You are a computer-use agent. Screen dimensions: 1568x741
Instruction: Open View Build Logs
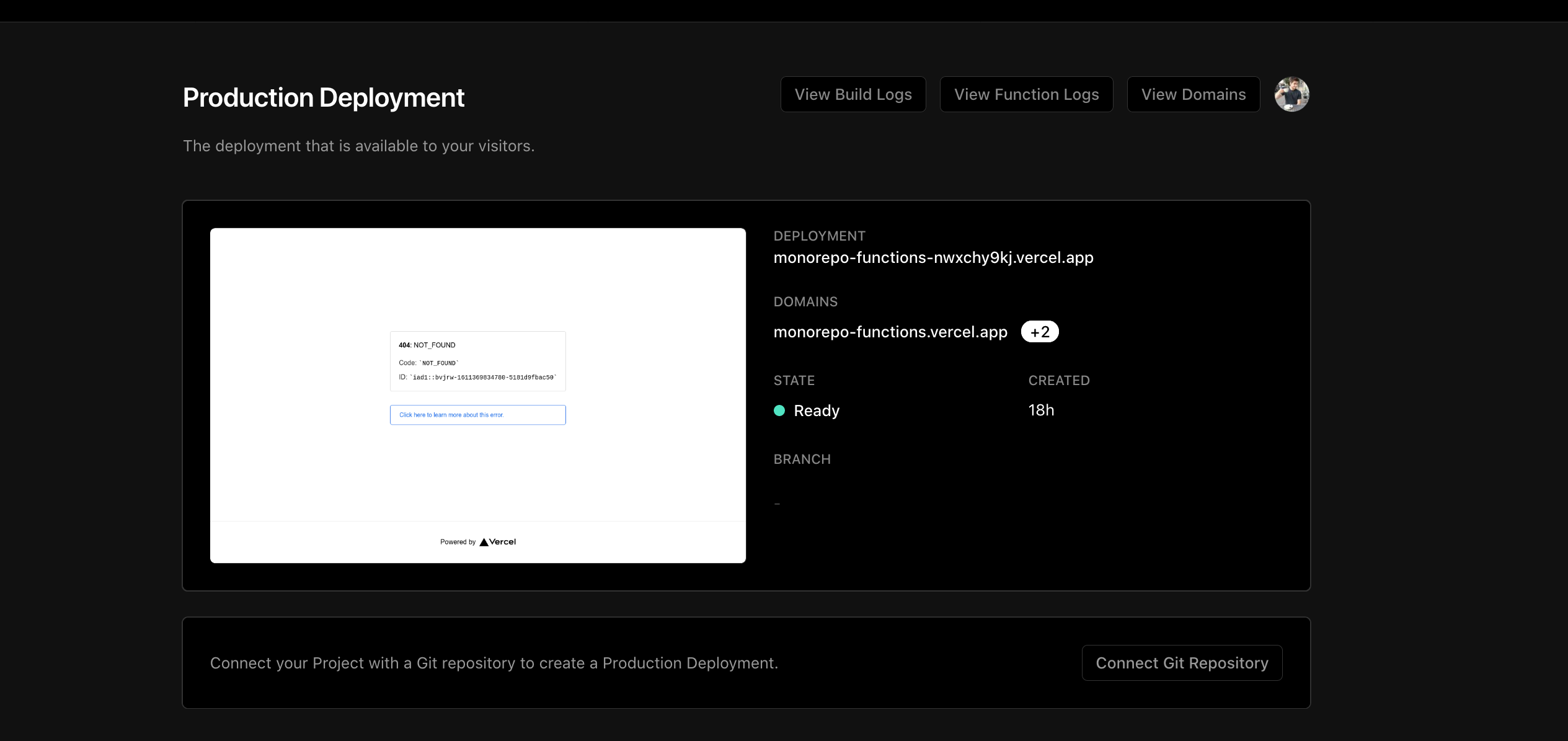pyautogui.click(x=853, y=94)
